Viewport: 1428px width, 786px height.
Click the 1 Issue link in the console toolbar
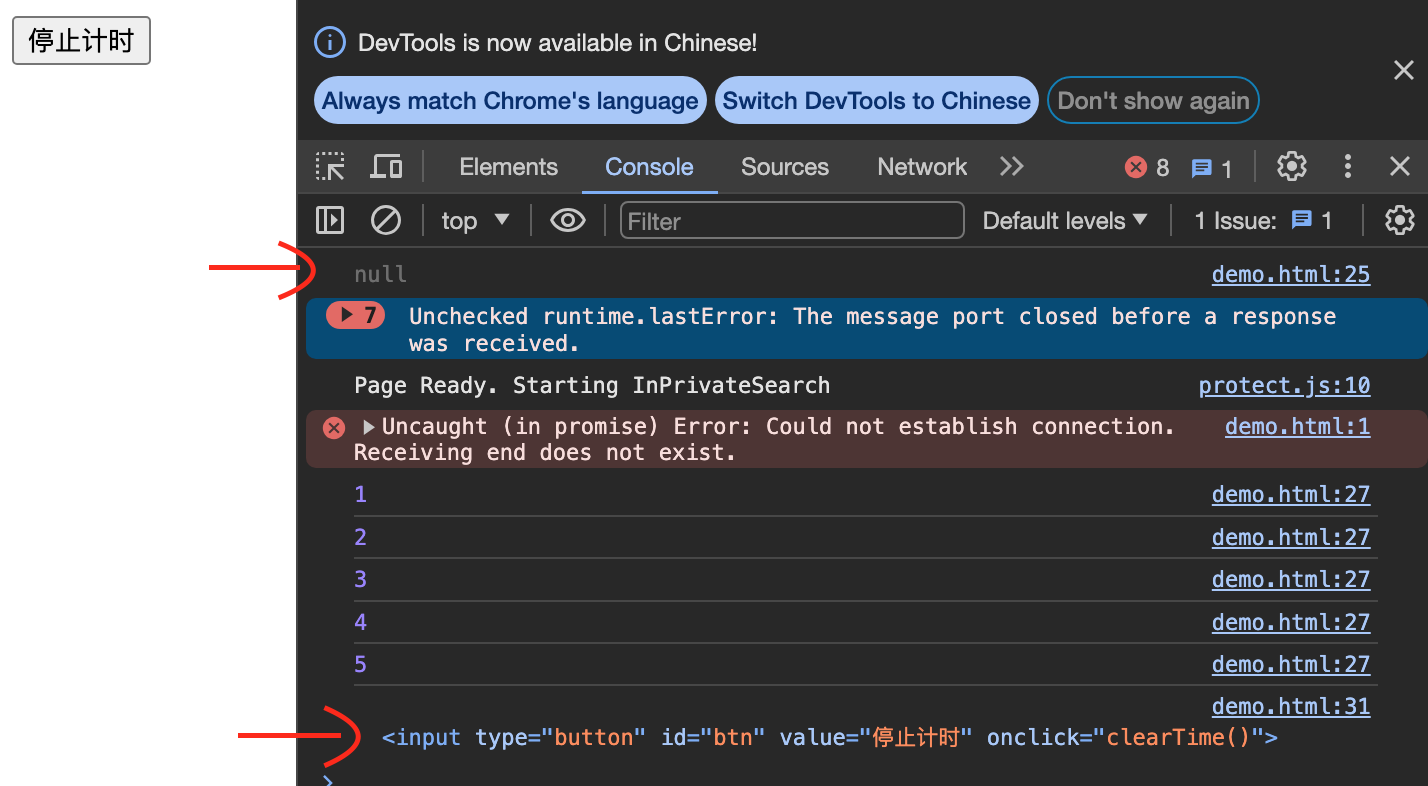(1263, 220)
